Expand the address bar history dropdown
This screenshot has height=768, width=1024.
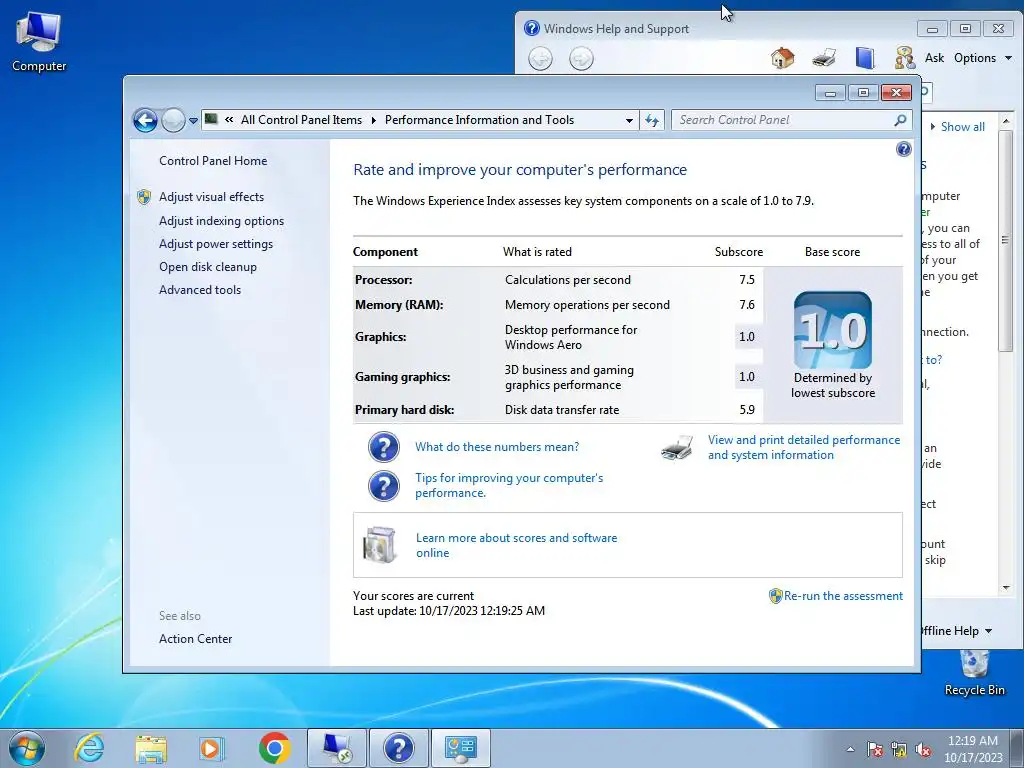629,120
